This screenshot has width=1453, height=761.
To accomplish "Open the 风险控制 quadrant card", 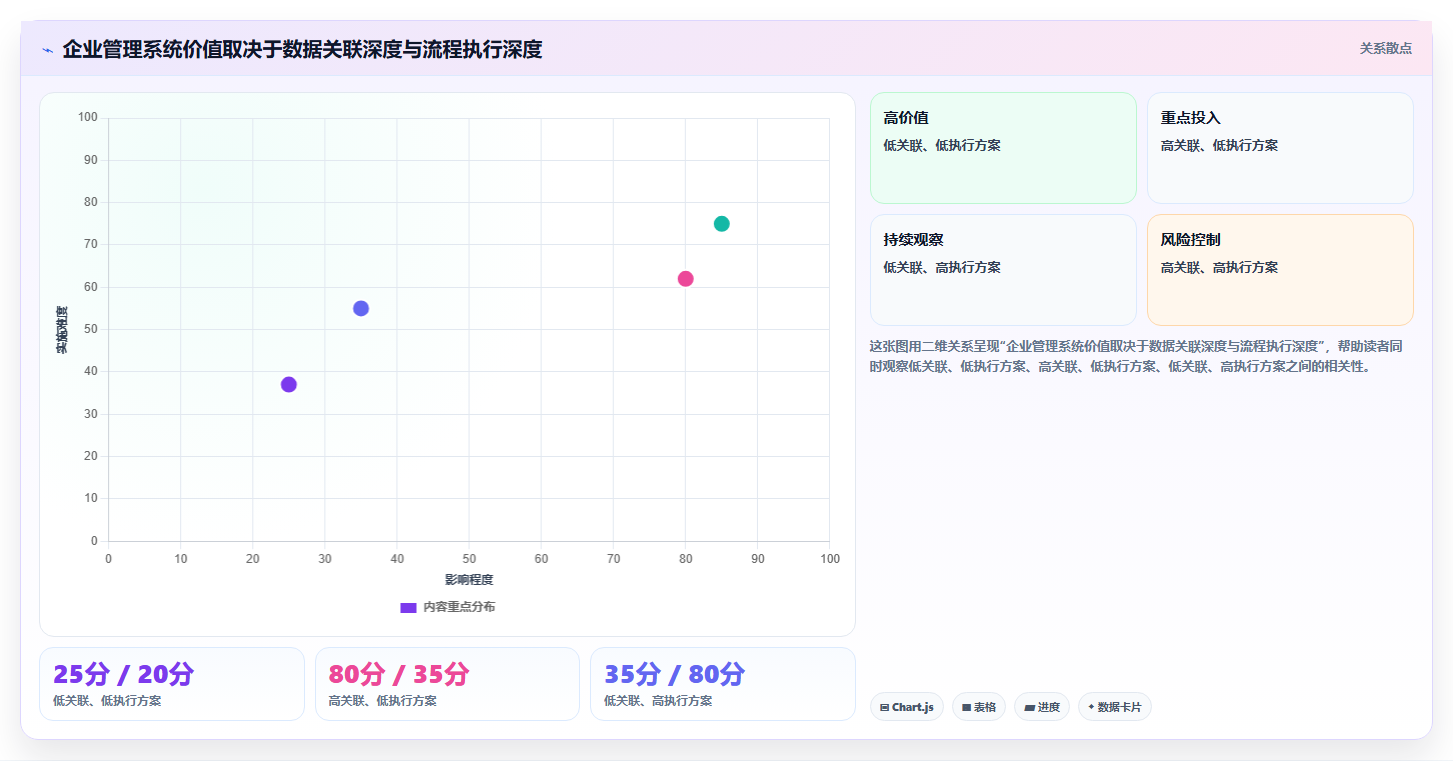I will coord(1280,270).
